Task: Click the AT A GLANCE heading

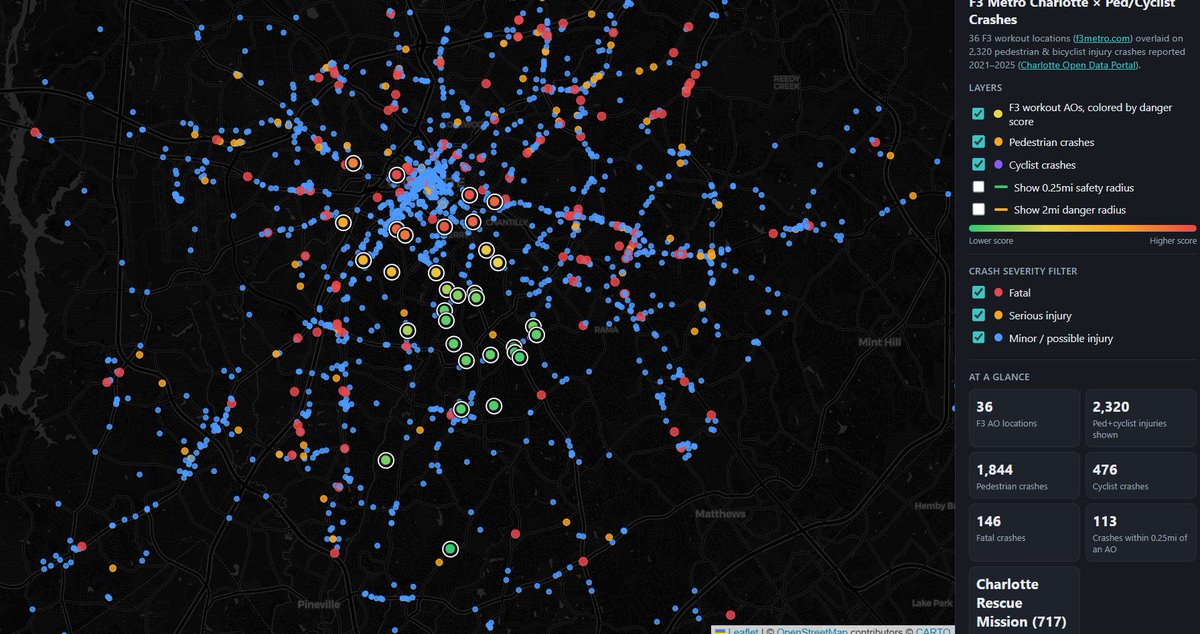Action: pos(999,377)
